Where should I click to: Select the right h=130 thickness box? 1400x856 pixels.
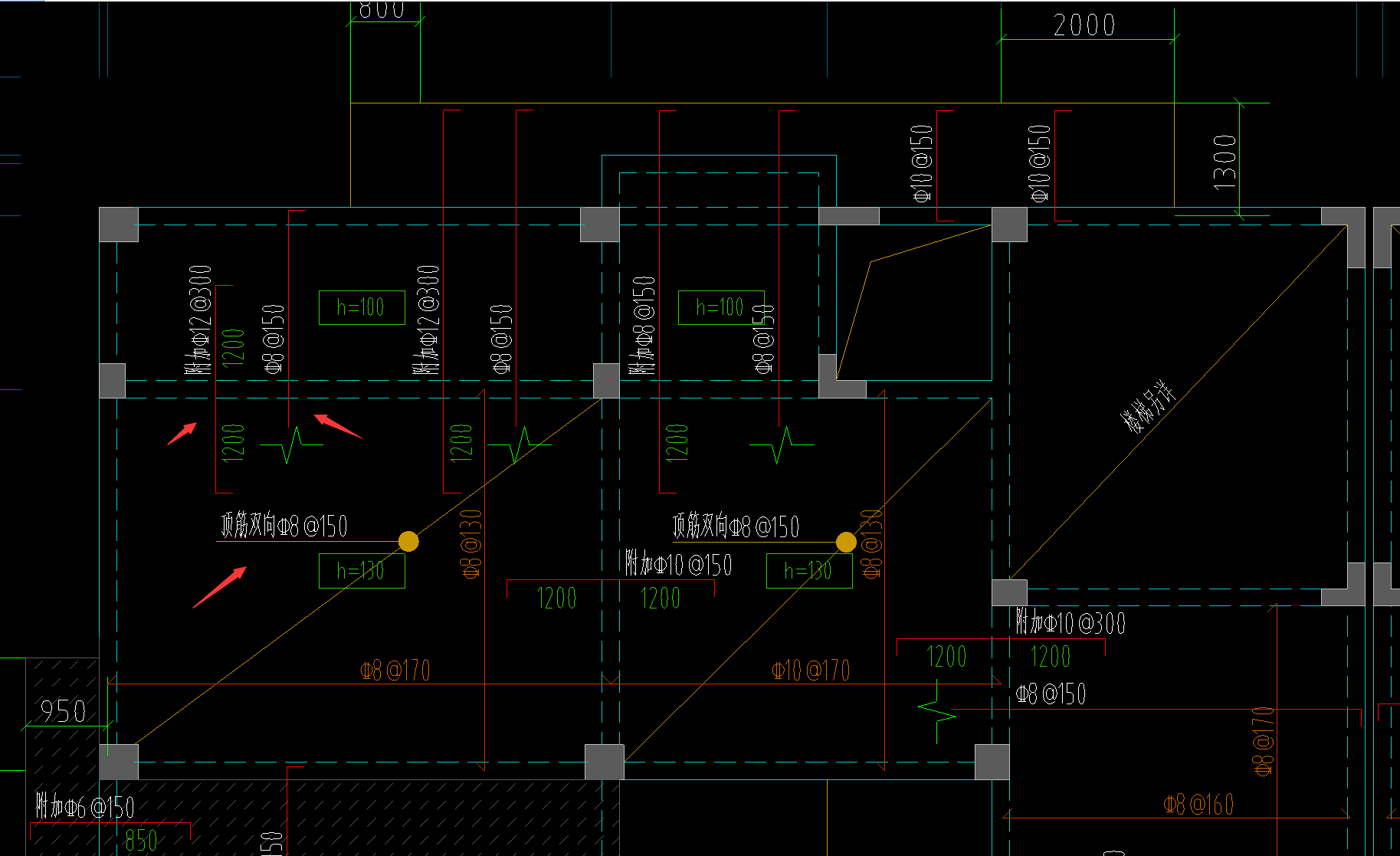809,571
